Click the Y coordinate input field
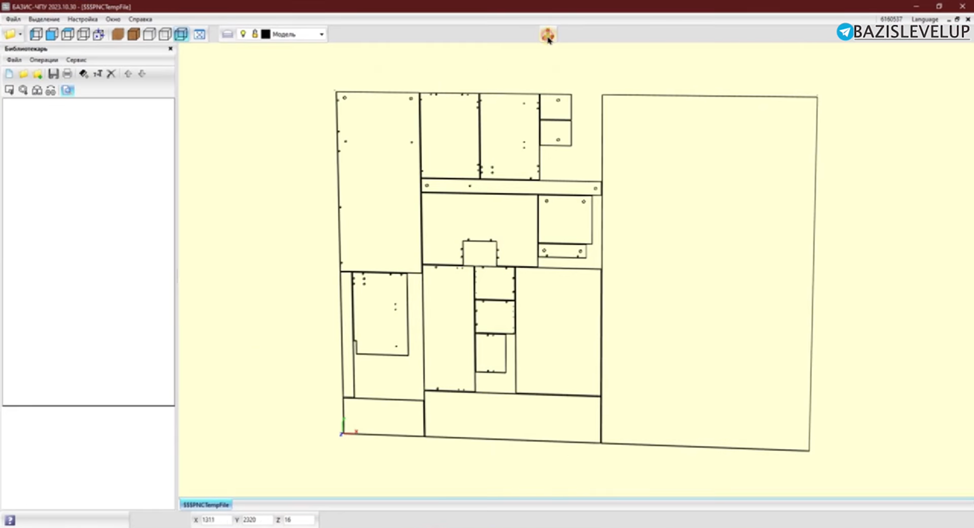The height and width of the screenshot is (528, 974). pos(256,519)
